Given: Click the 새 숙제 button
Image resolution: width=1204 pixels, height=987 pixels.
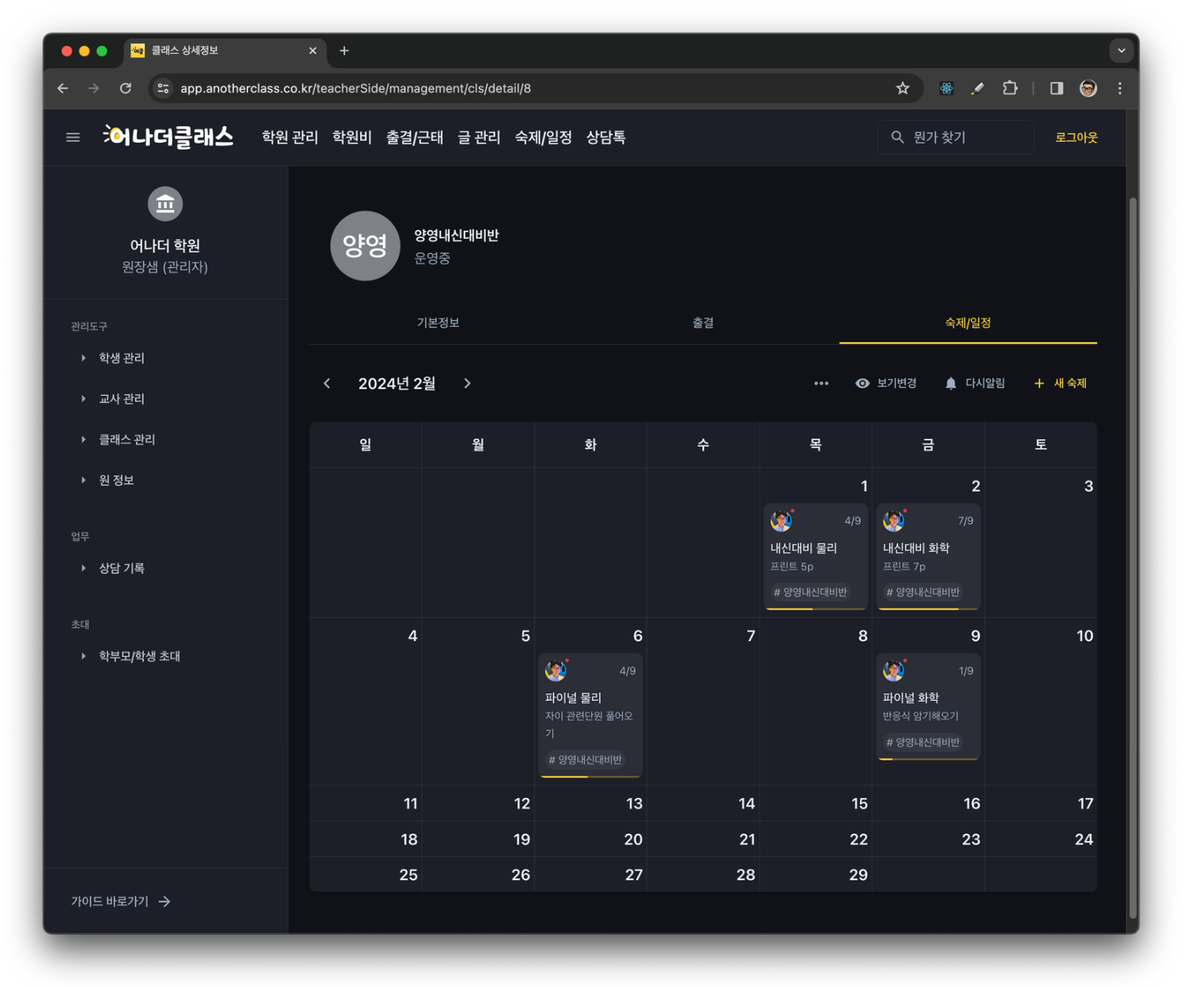Looking at the screenshot, I should pyautogui.click(x=1061, y=383).
